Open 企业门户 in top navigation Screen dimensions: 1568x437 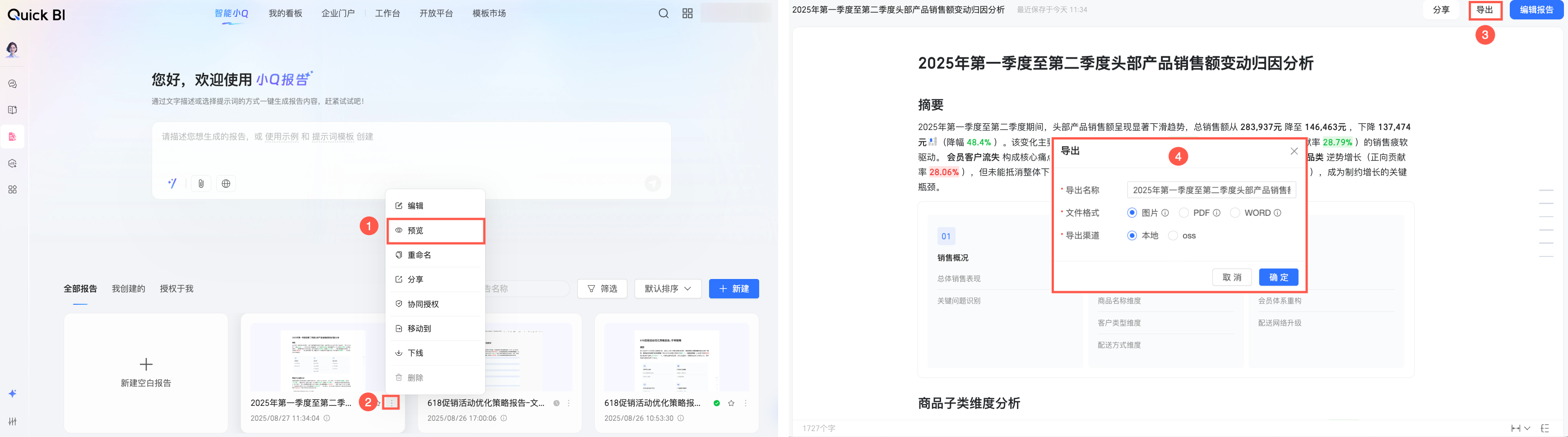click(x=338, y=14)
